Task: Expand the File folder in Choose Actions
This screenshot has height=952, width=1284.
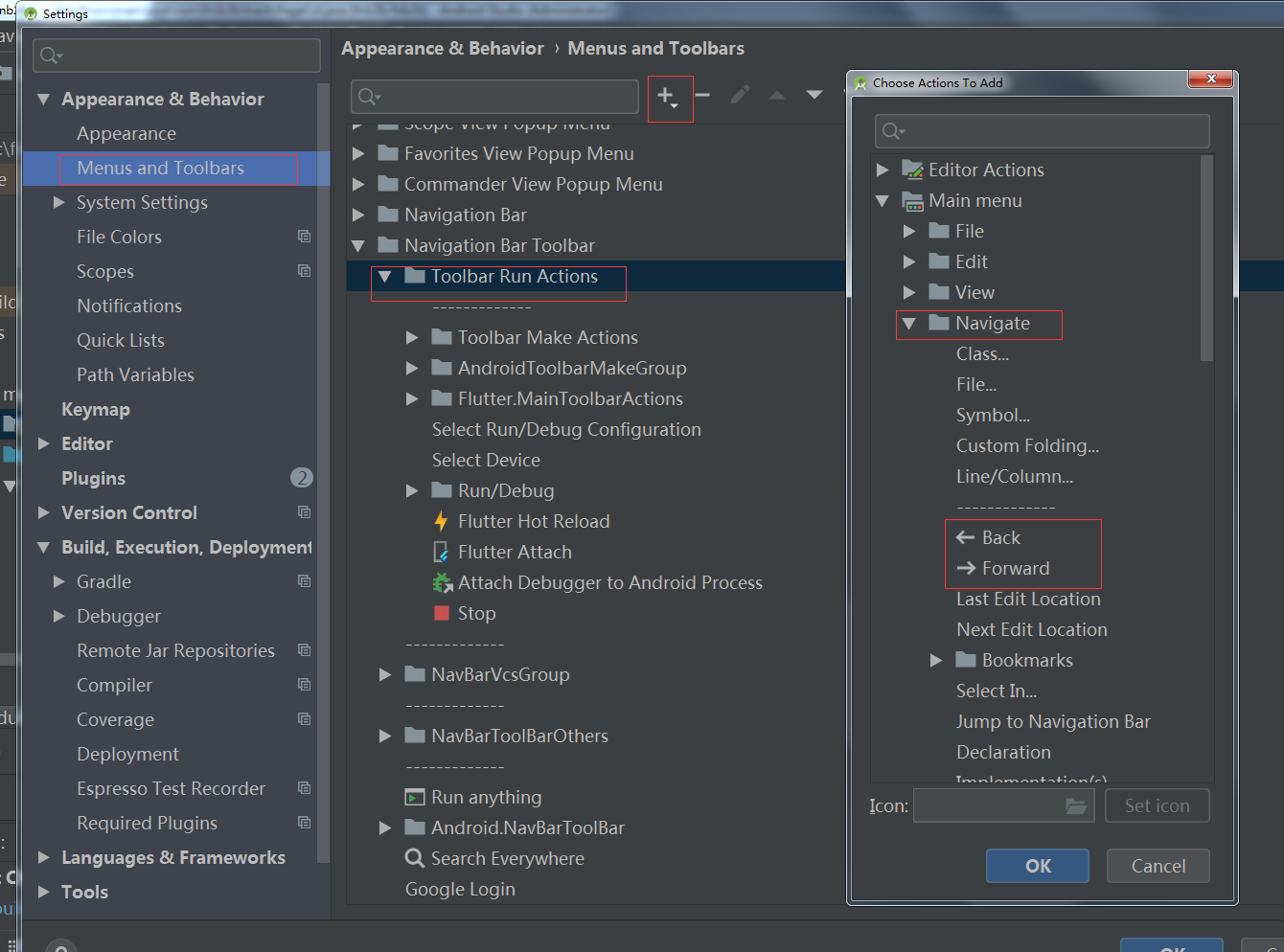Action: [x=909, y=230]
